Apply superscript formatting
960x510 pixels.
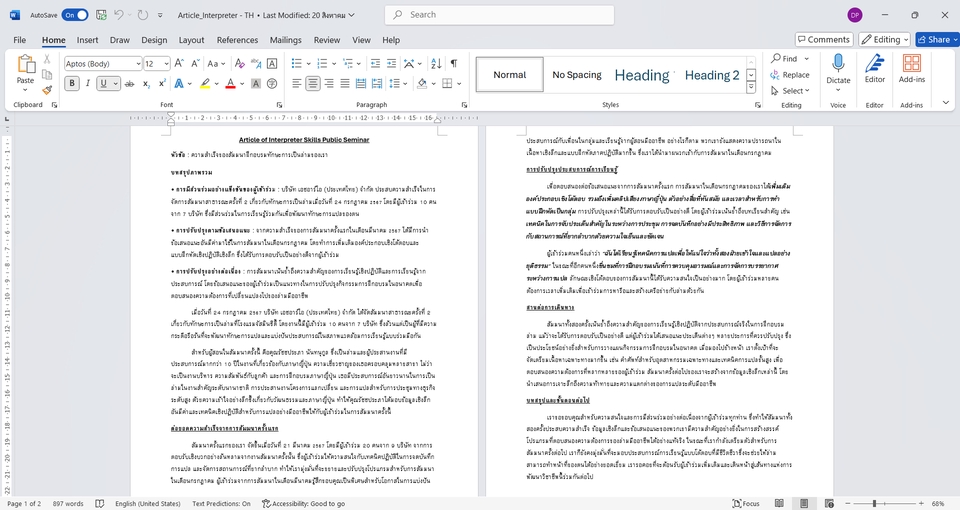pyautogui.click(x=162, y=84)
